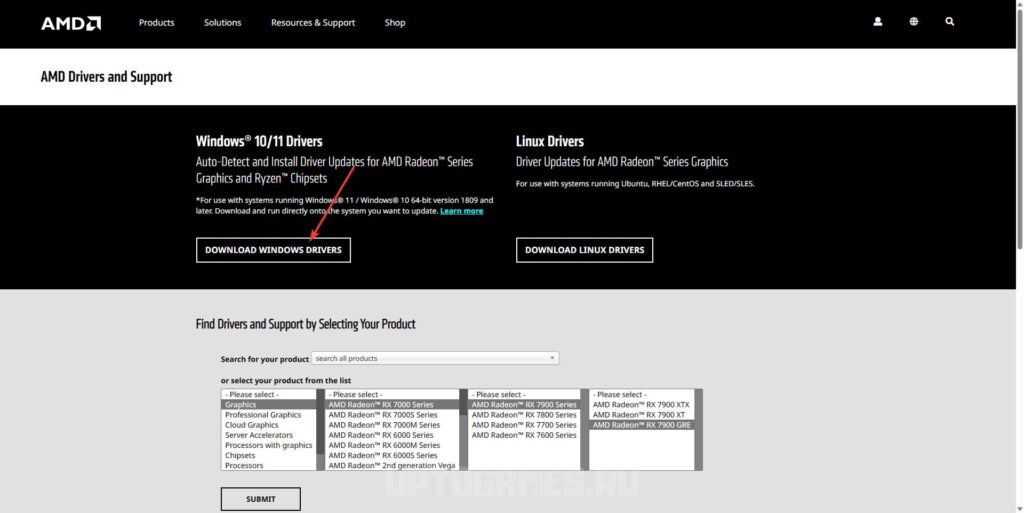
Task: Click scrollbar of the series list
Action: pos(463,430)
